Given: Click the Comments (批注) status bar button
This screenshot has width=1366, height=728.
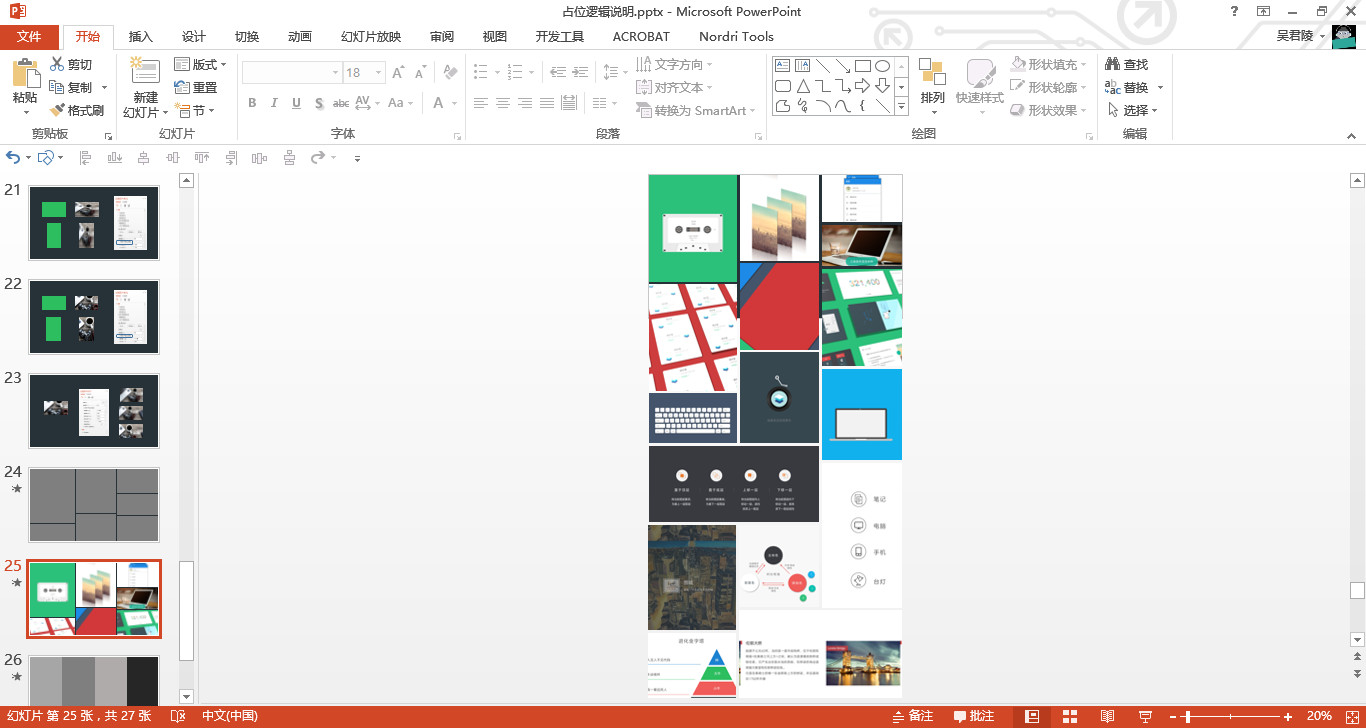Looking at the screenshot, I should pyautogui.click(x=974, y=716).
